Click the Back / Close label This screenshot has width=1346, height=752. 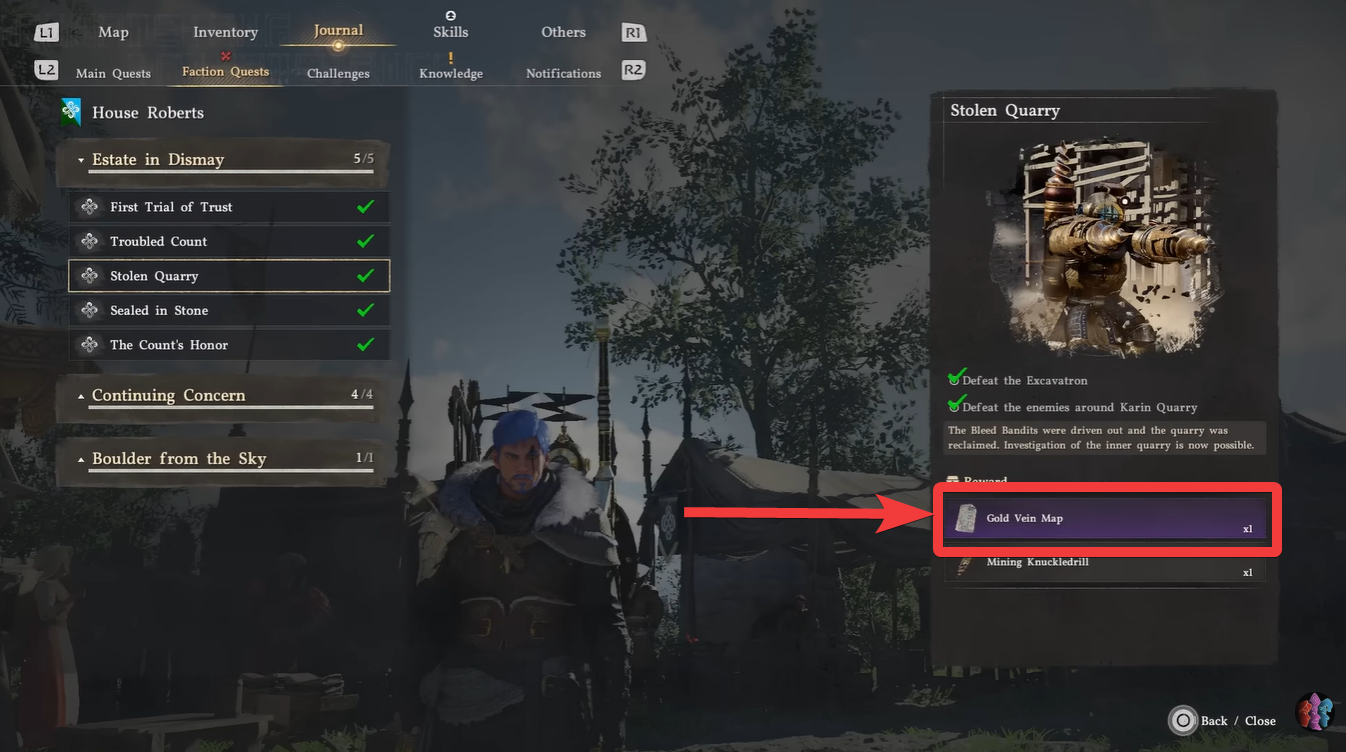click(1238, 721)
